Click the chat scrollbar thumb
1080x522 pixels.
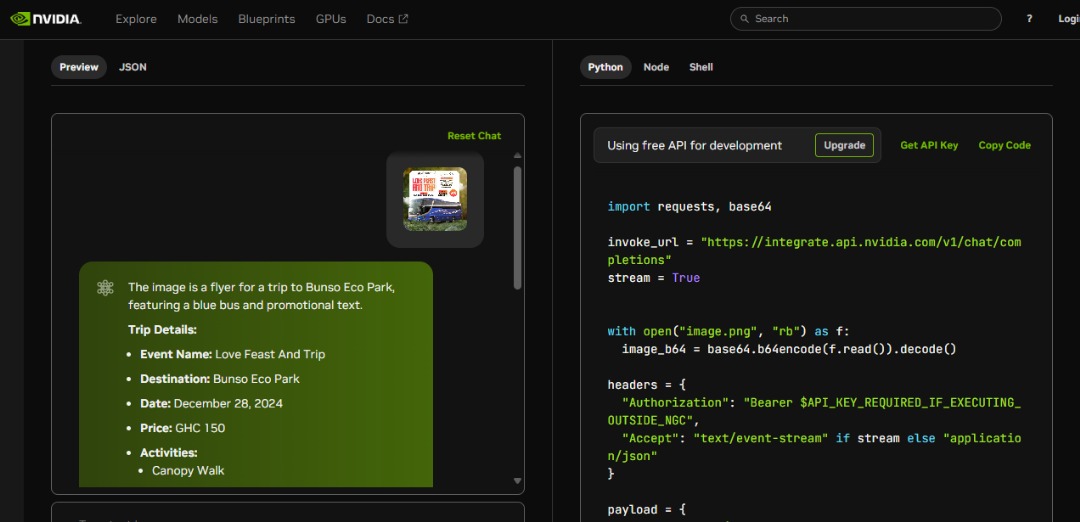(x=517, y=227)
